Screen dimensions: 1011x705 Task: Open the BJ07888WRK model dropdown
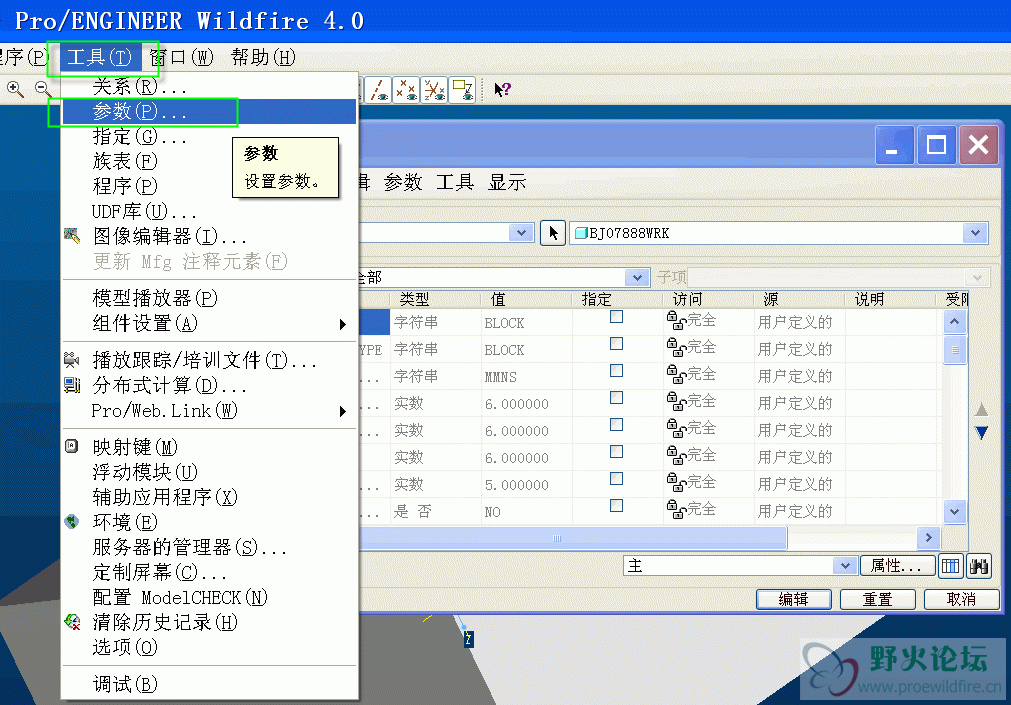pyautogui.click(x=975, y=233)
